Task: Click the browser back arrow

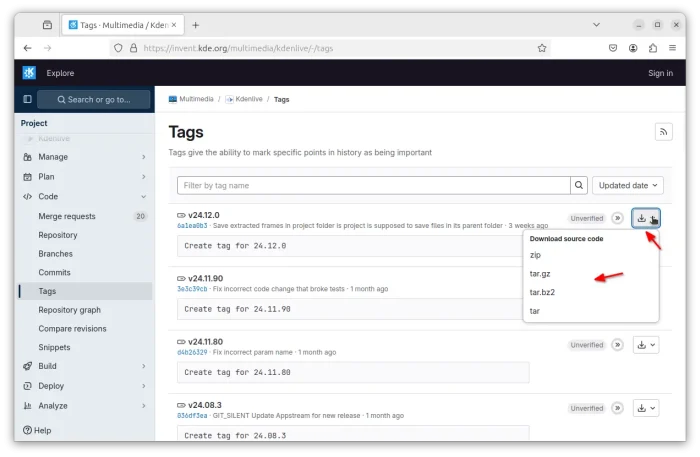Action: (x=28, y=48)
